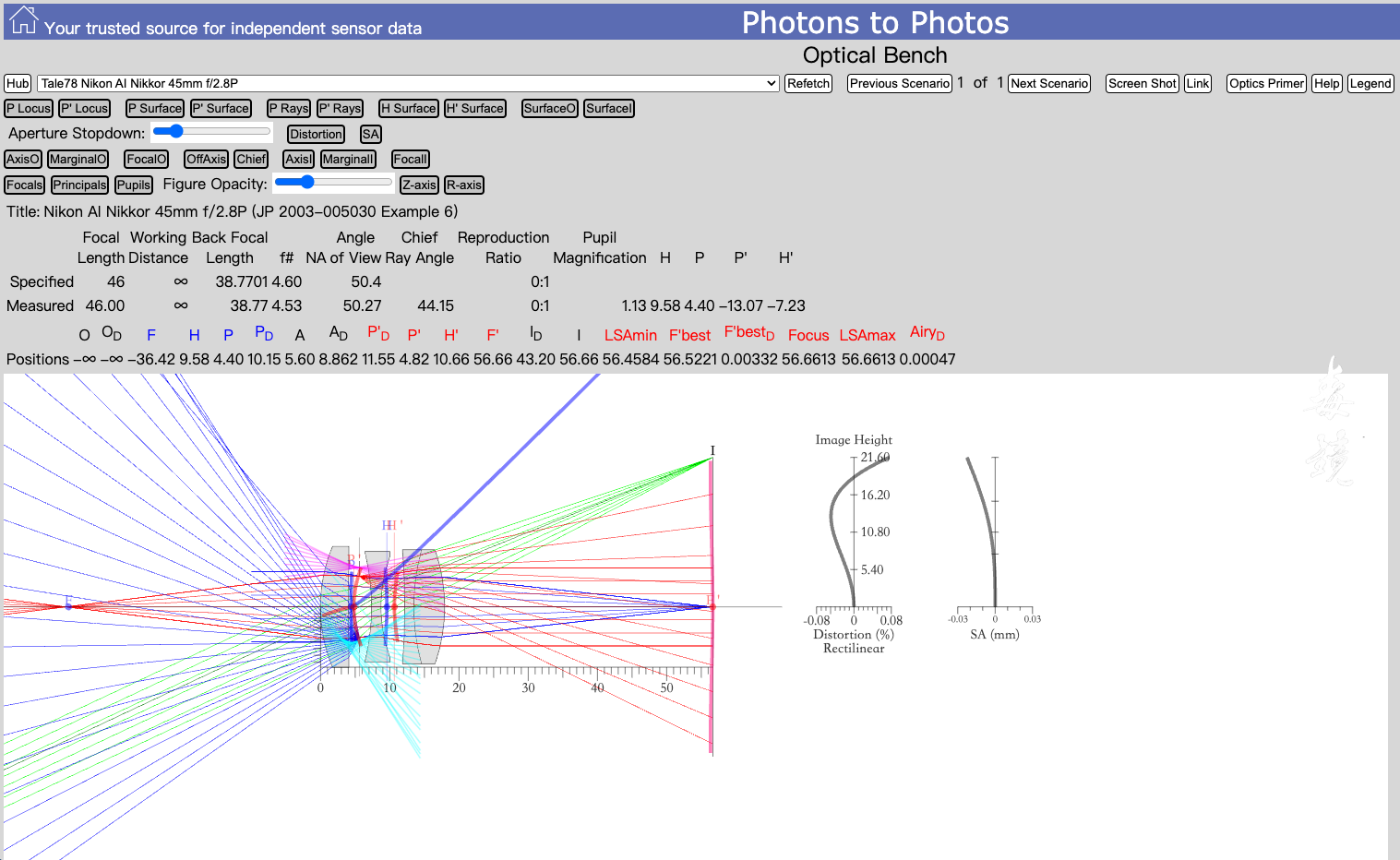Viewport: 1400px width, 860px height.
Task: Toggle the FocalO rays
Action: pos(147,159)
